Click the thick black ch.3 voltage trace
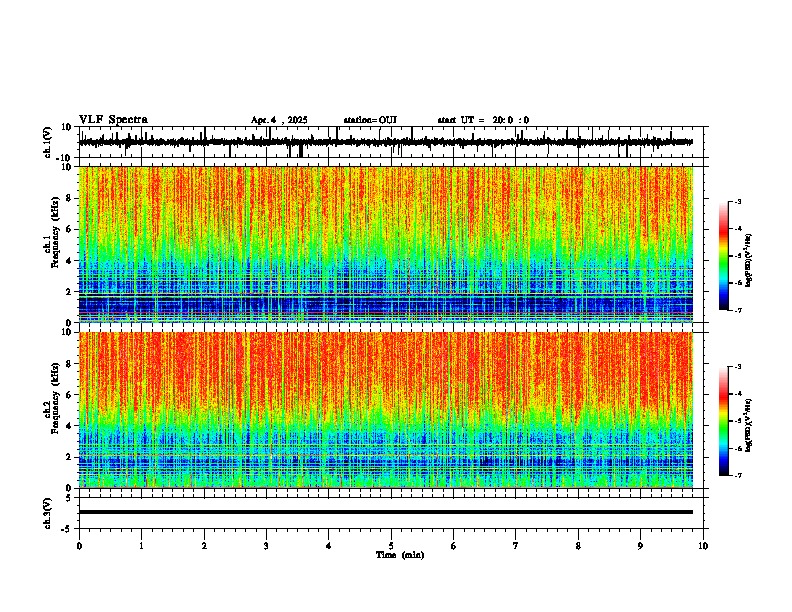The image size is (792, 612). [386, 512]
